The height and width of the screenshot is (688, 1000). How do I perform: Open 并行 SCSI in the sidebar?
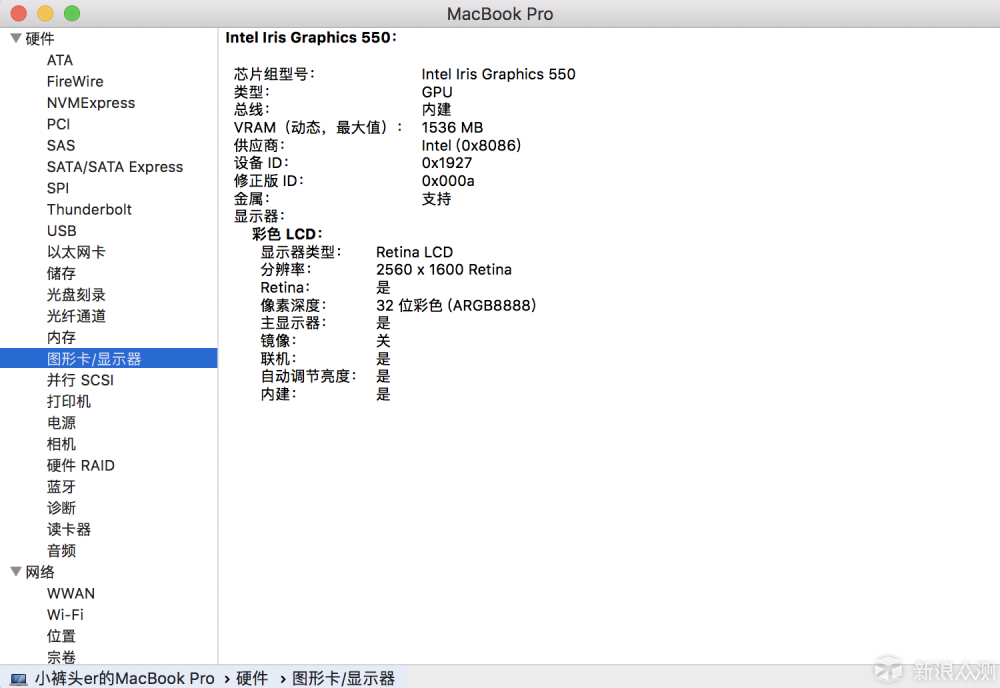point(80,380)
